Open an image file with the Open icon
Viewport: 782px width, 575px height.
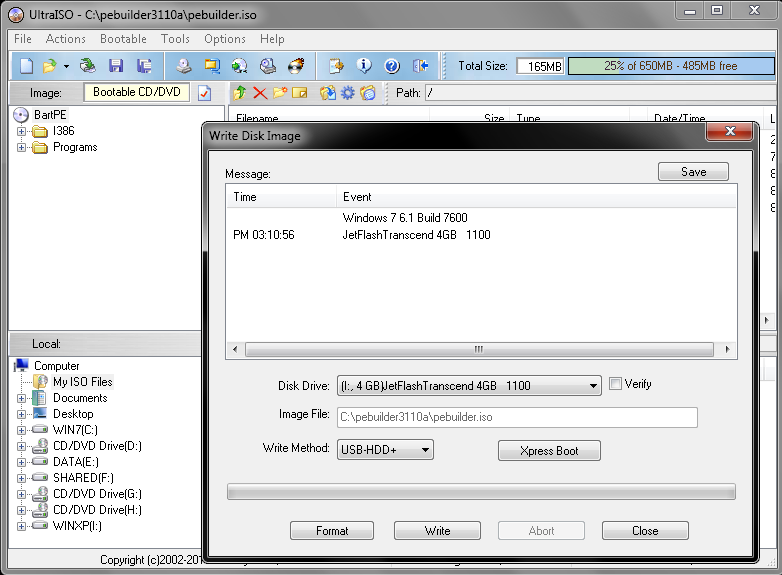50,66
